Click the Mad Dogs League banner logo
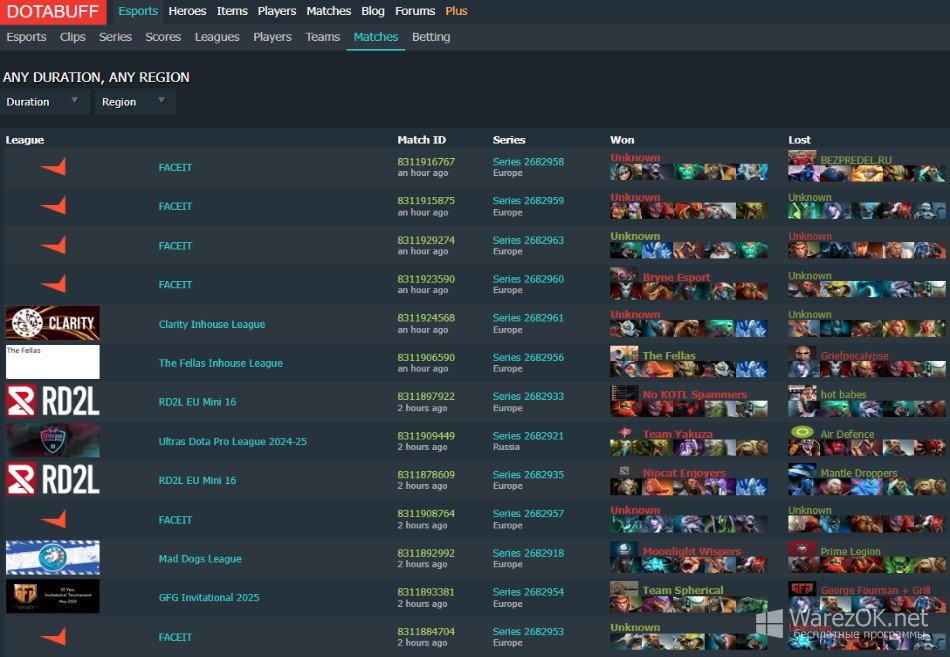The width and height of the screenshot is (950, 657). pos(53,558)
